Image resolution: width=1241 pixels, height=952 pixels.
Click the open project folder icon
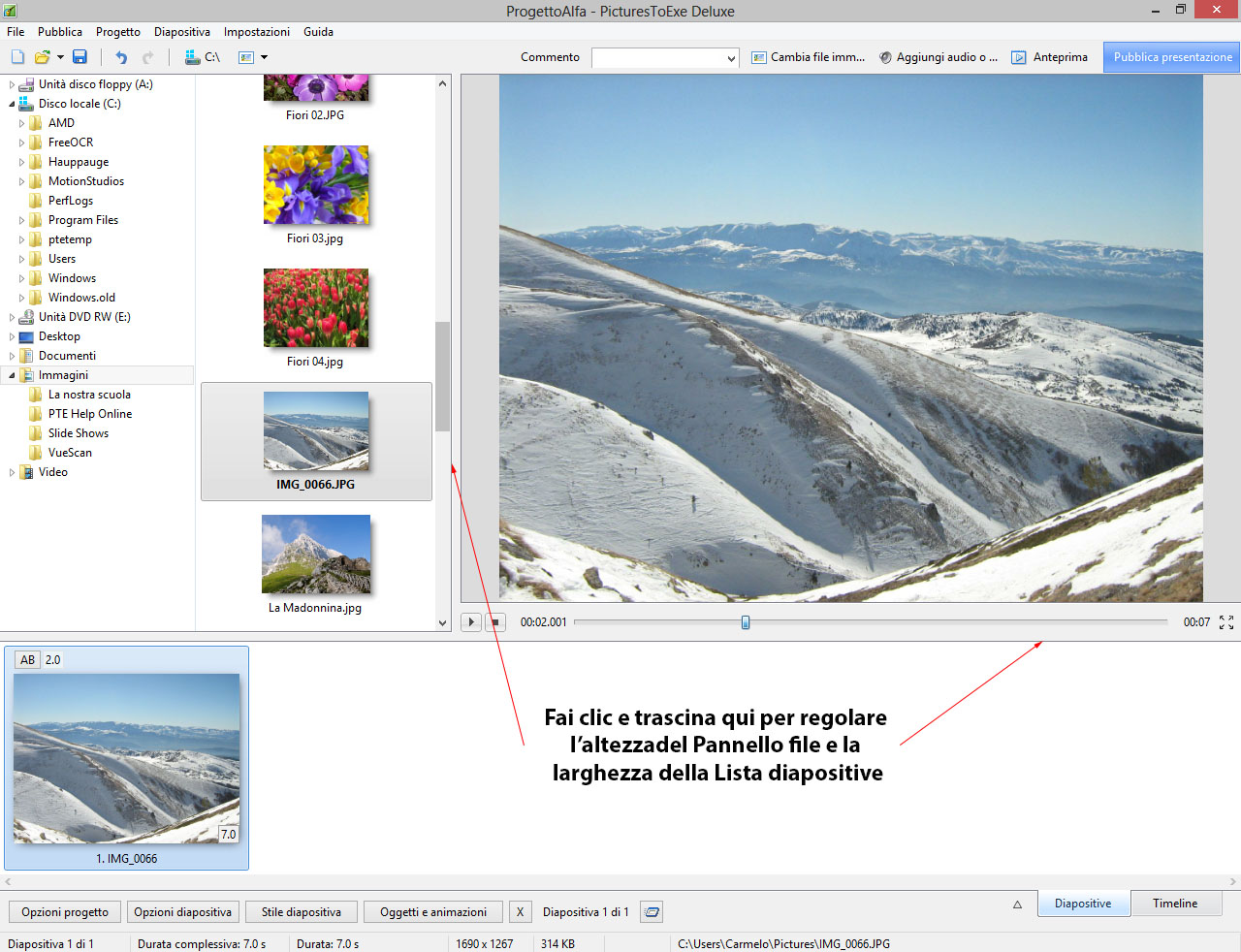42,57
